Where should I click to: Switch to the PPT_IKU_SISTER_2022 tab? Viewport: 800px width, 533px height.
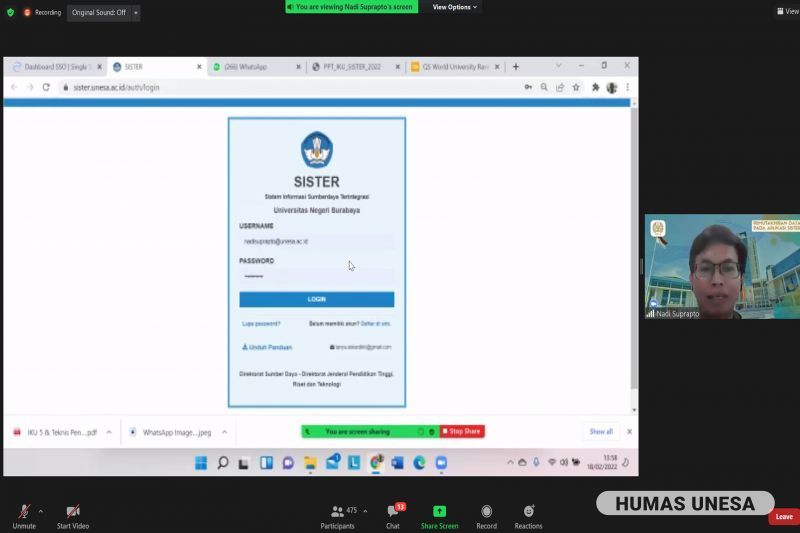point(355,67)
